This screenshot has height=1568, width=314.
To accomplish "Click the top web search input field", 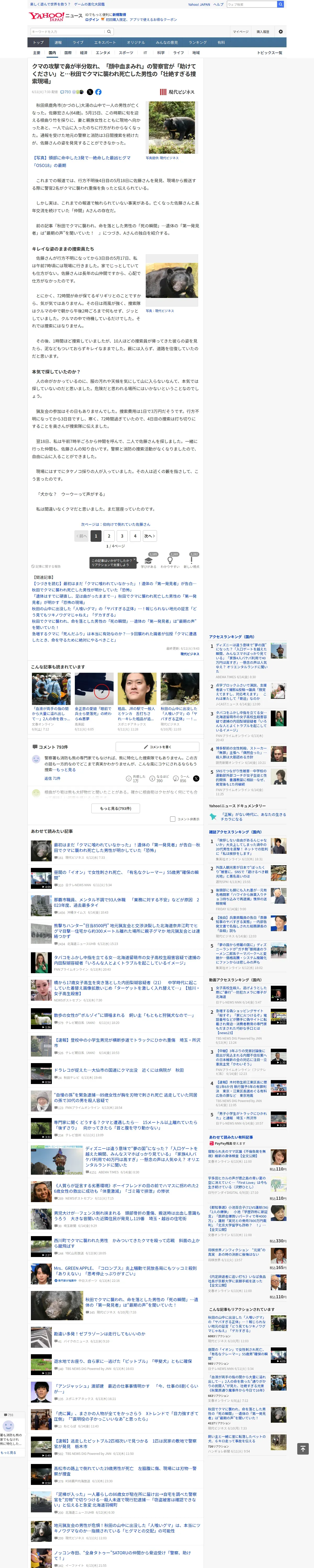I will tap(252, 4).
